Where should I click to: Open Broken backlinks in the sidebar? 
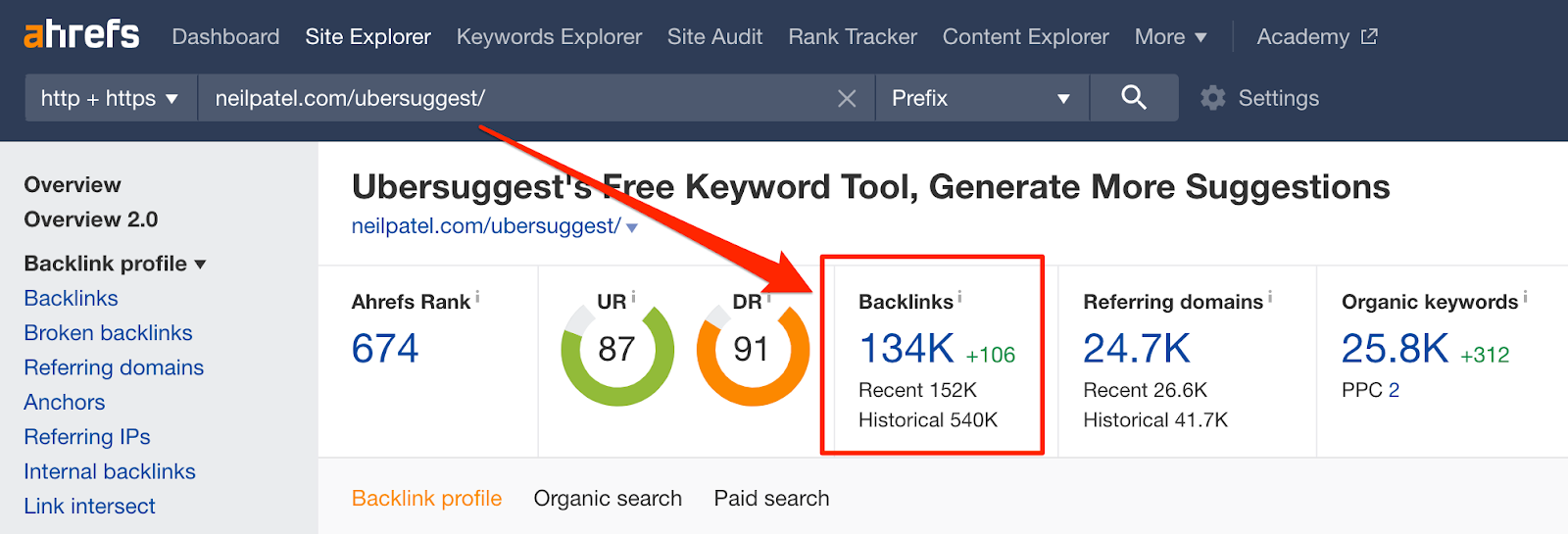pyautogui.click(x=108, y=333)
